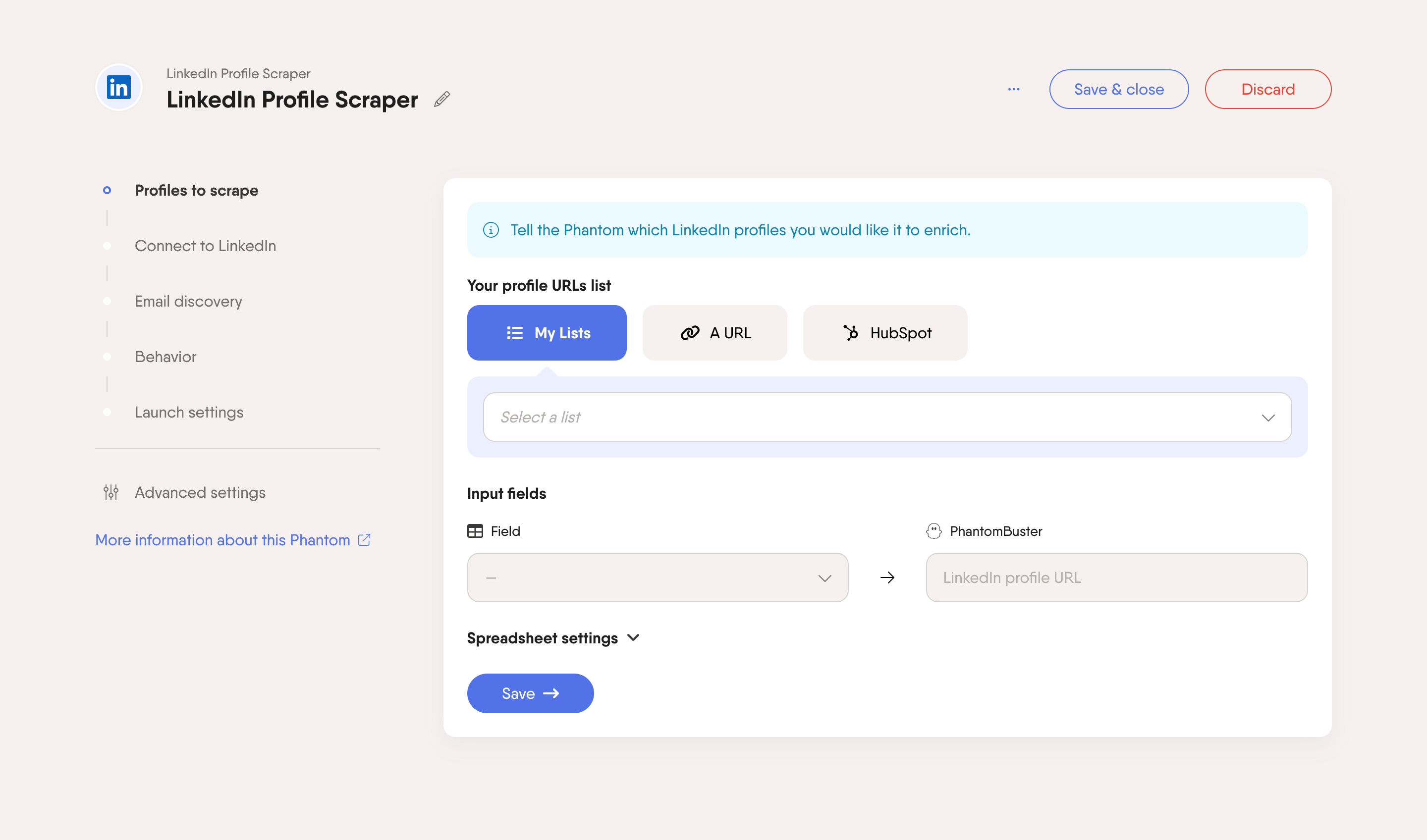Click the info icon in the blue banner
The image size is (1427, 840).
491,230
